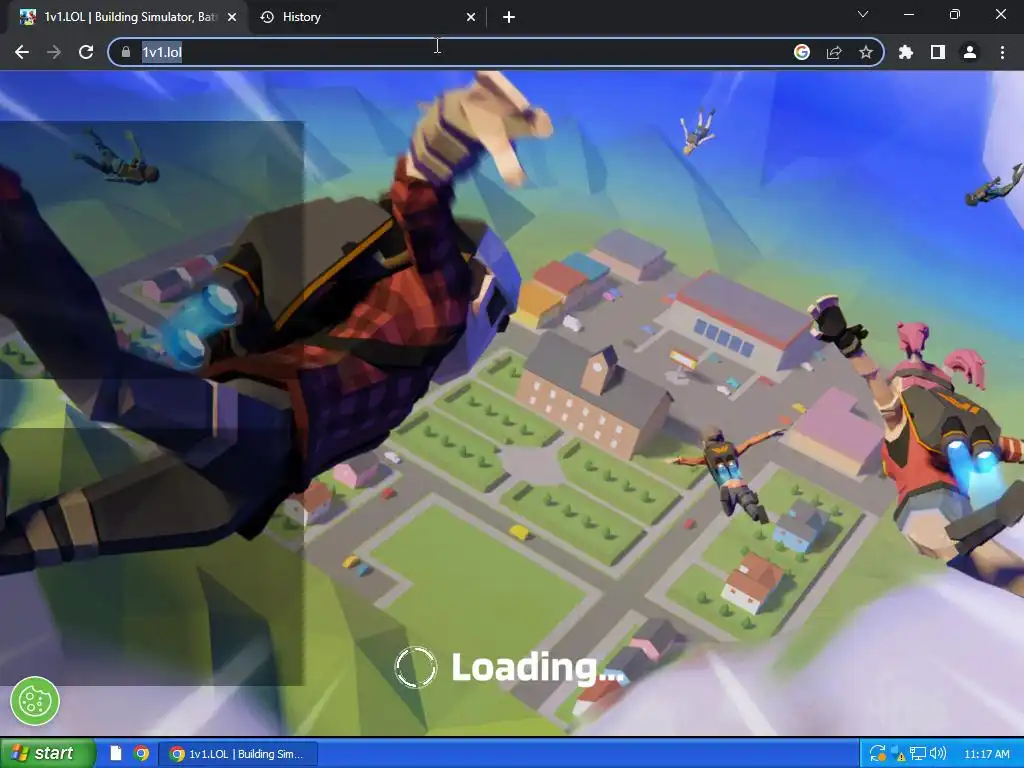Click the History tab clock icon
Screen dimensions: 1024x768
267,17
